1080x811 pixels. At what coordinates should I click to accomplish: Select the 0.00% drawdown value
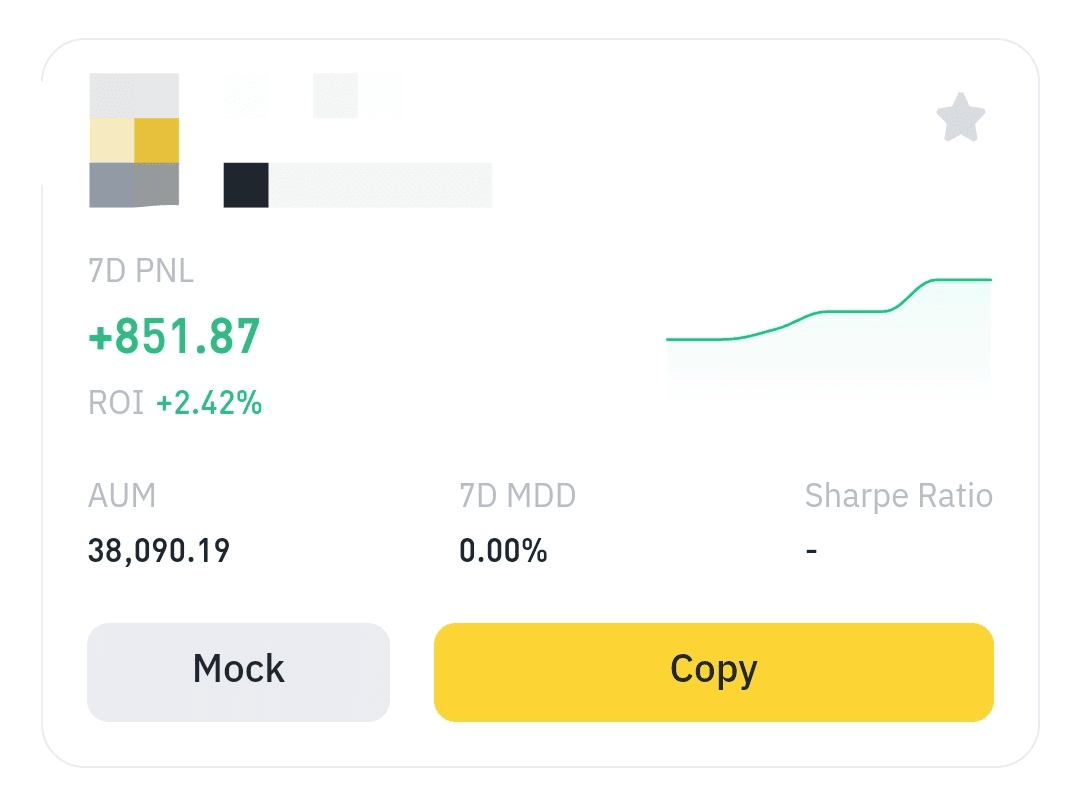point(503,550)
